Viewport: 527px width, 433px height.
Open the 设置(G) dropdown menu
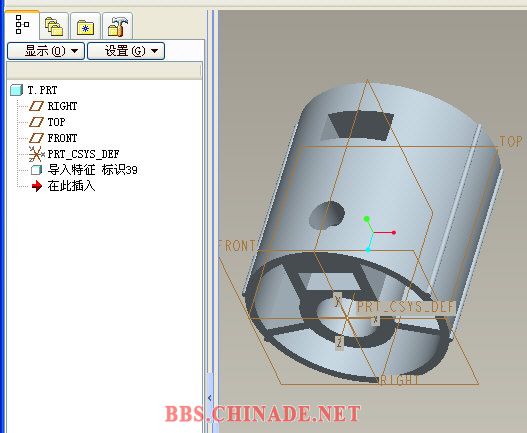(126, 51)
